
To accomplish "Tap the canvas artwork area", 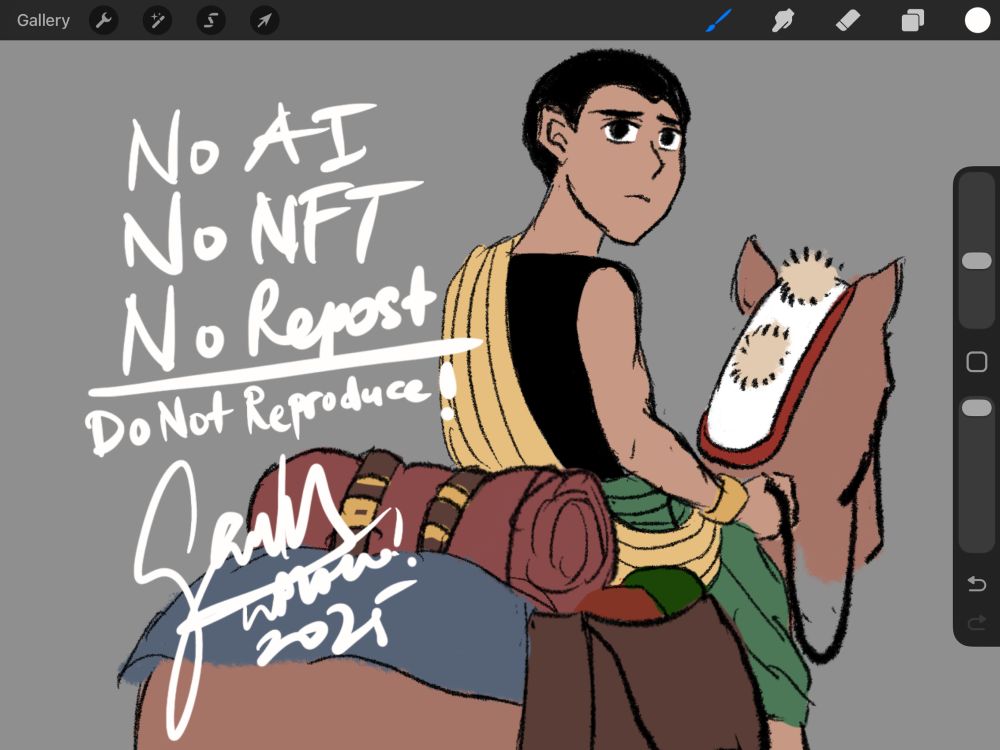I will [x=500, y=400].
